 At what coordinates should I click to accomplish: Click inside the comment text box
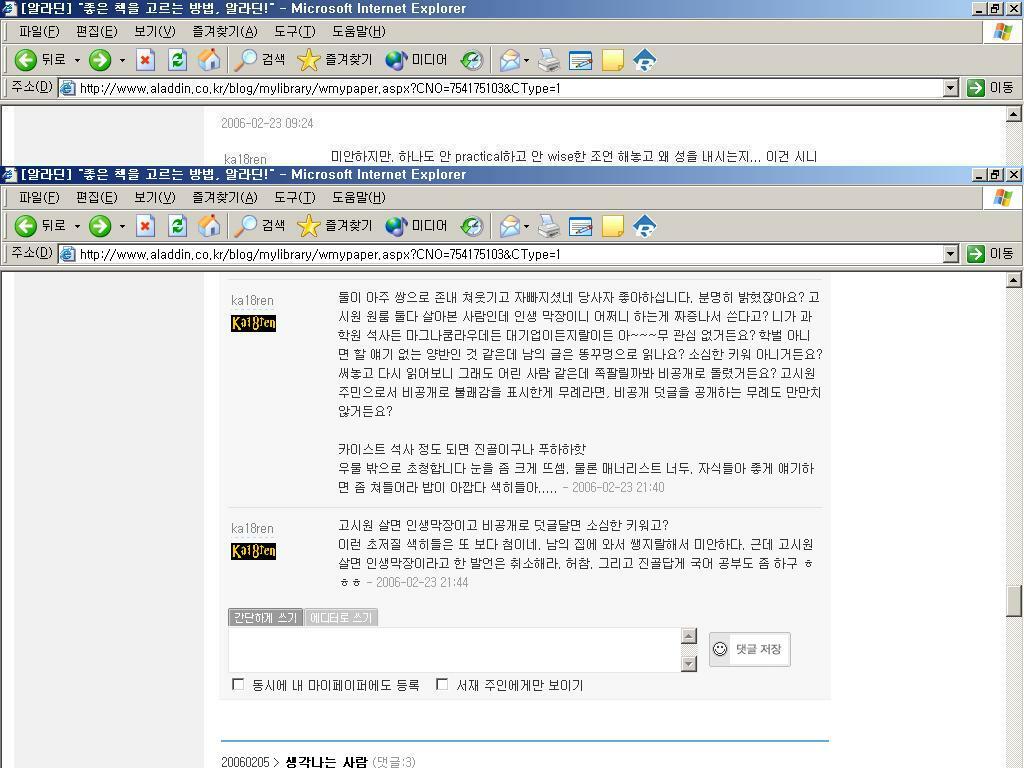[453, 649]
